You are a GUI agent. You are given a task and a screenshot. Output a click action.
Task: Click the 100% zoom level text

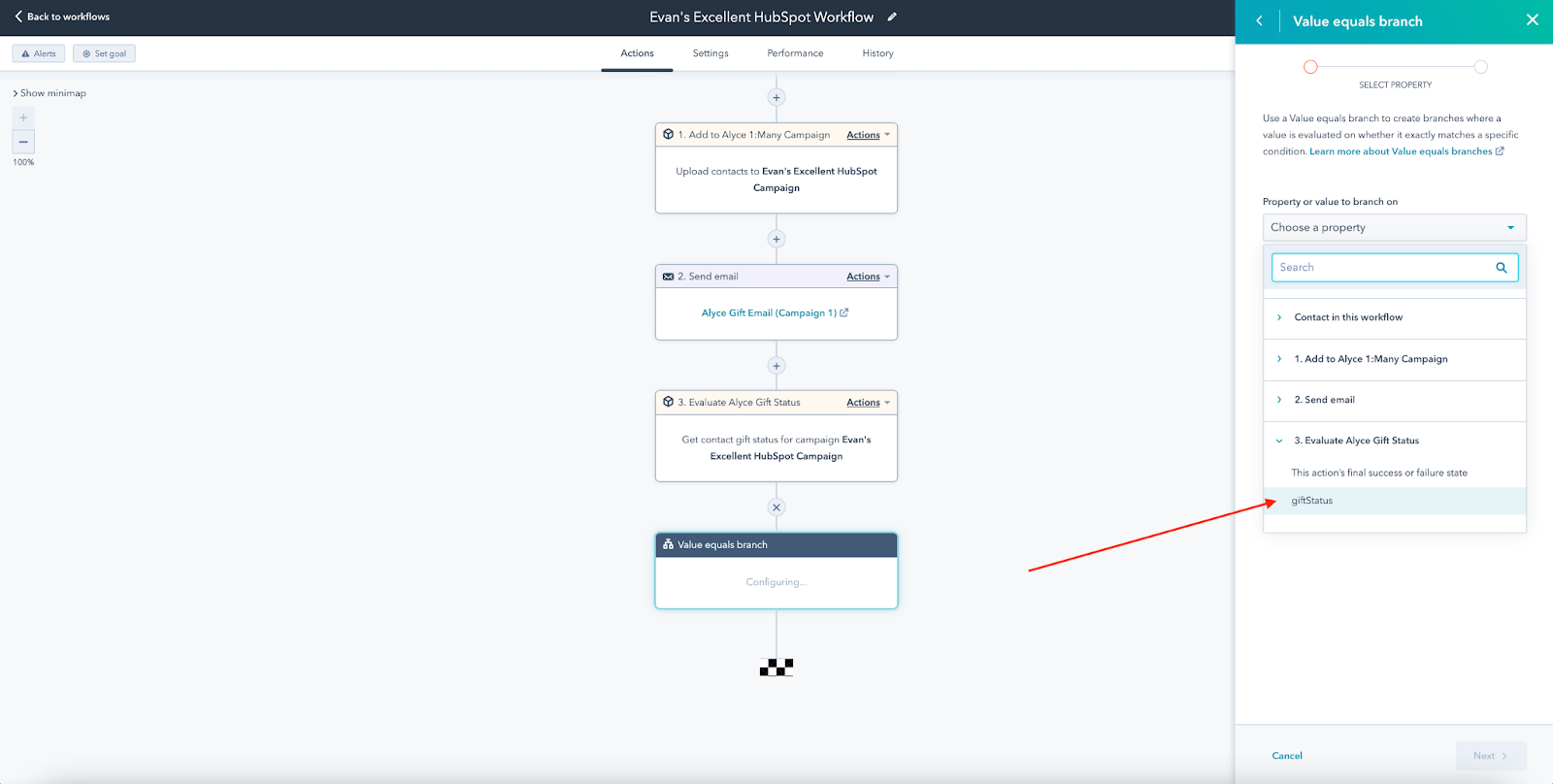coord(23,162)
